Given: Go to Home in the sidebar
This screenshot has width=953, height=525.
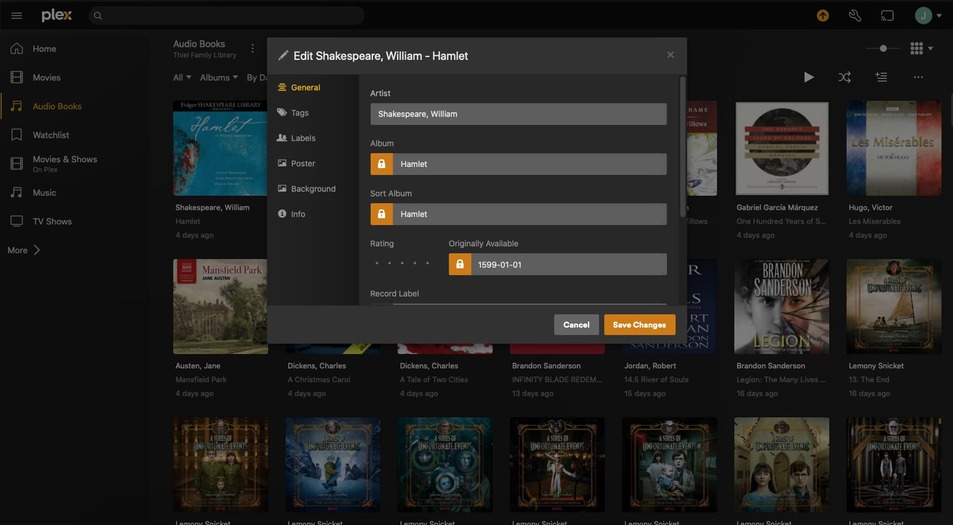Looking at the screenshot, I should (x=44, y=49).
